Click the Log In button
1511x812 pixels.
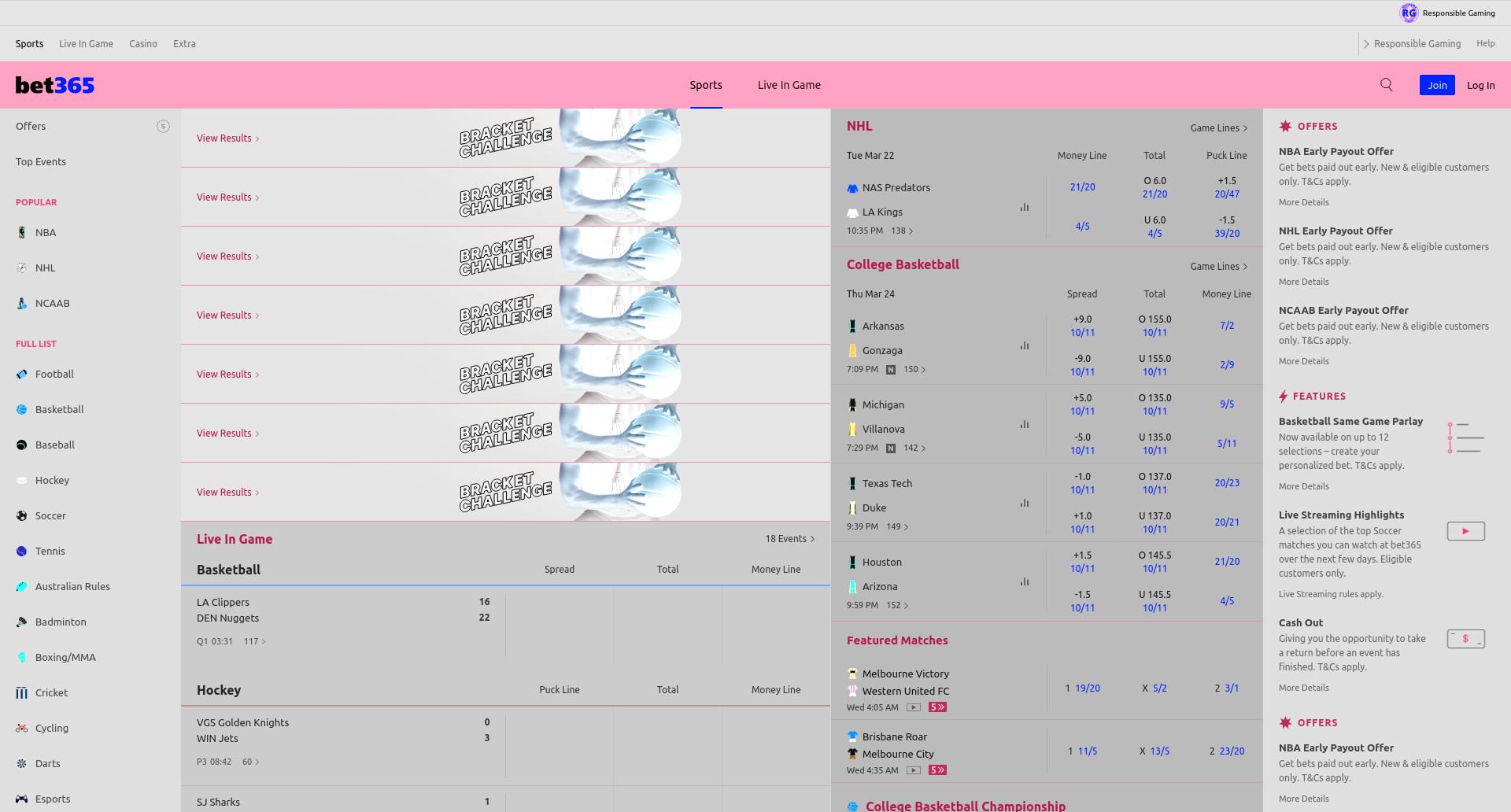tap(1480, 85)
